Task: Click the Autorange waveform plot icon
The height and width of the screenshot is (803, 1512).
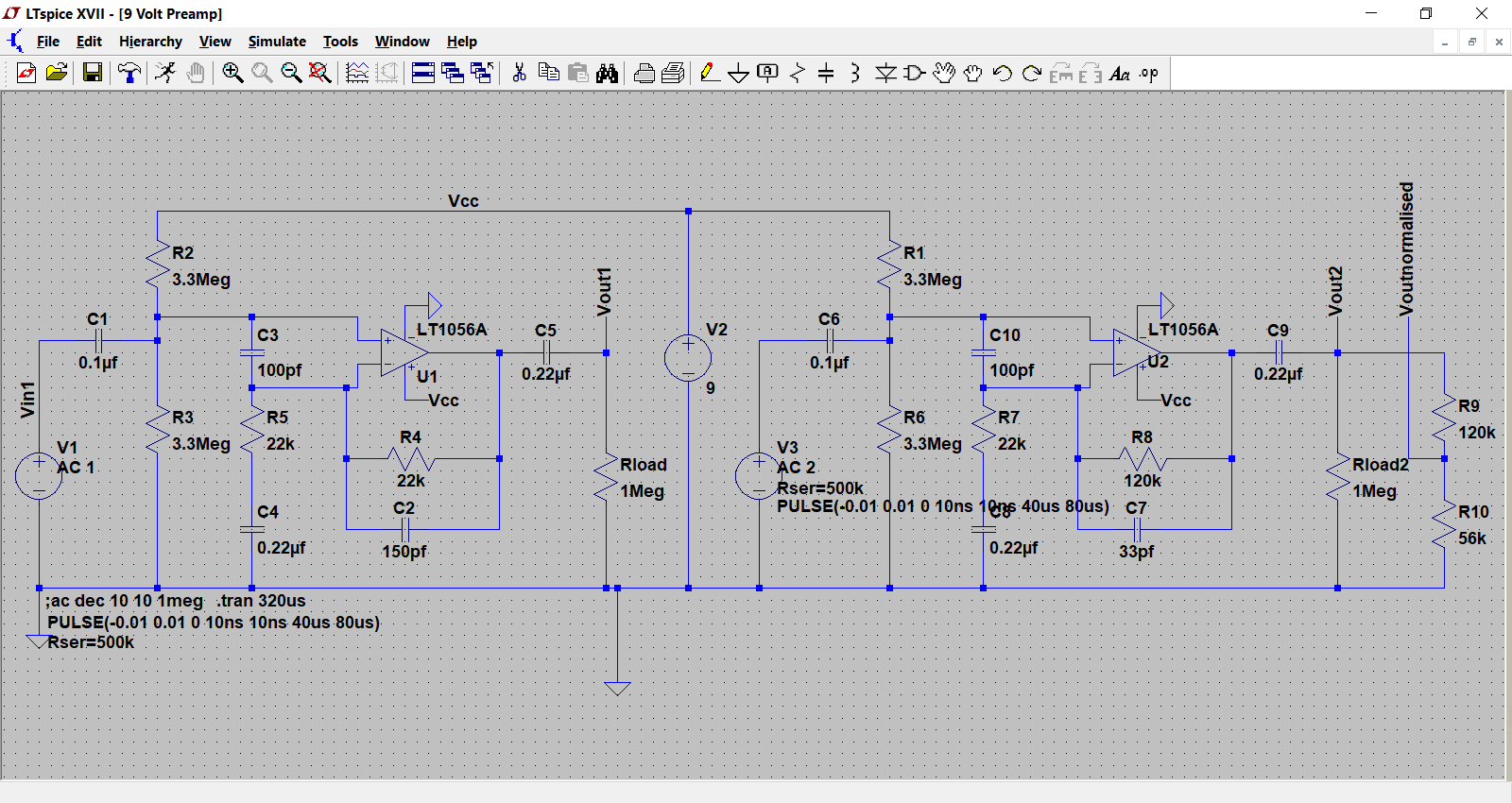Action: click(x=357, y=73)
